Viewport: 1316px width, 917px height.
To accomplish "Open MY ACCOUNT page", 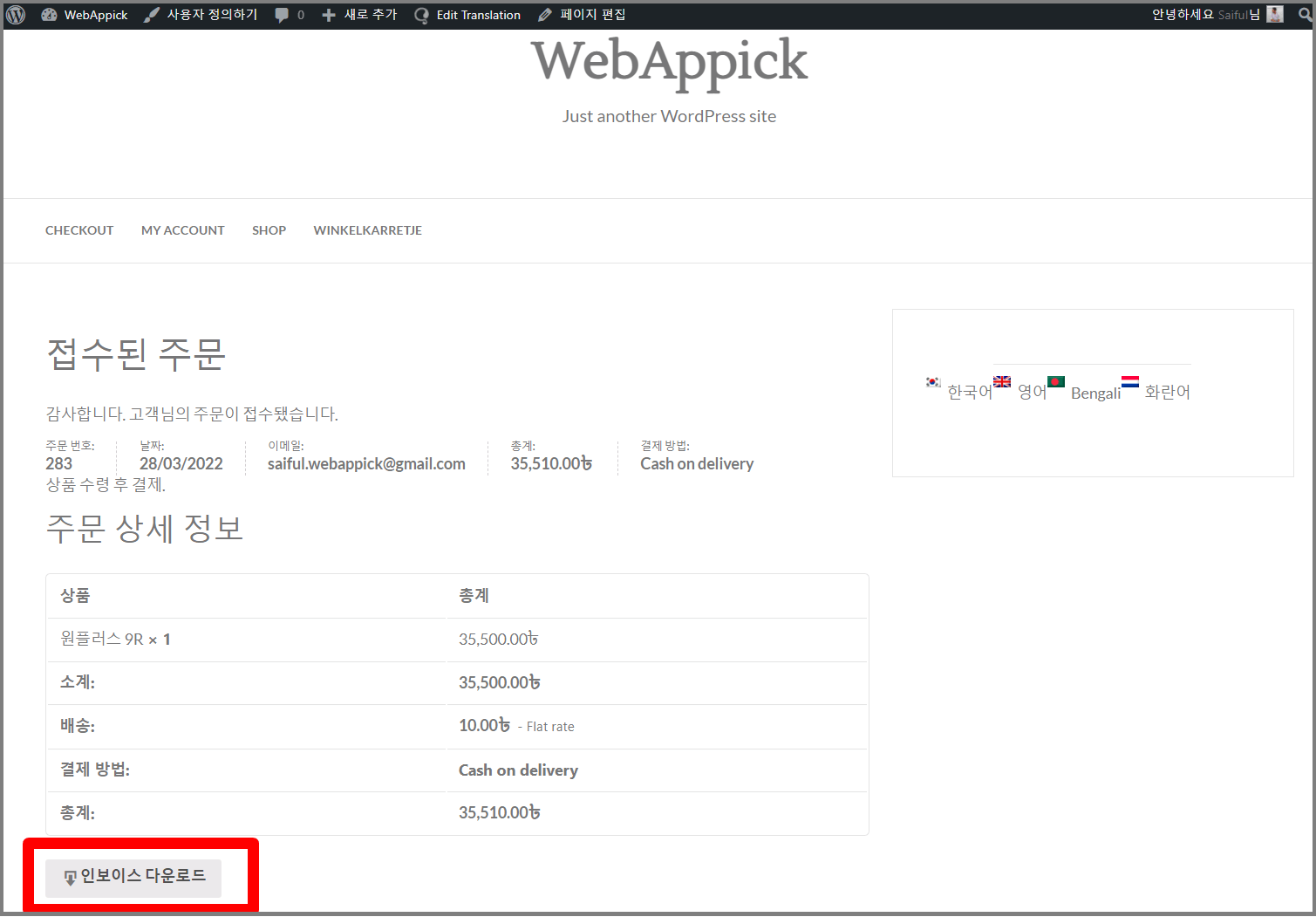I will [x=183, y=230].
